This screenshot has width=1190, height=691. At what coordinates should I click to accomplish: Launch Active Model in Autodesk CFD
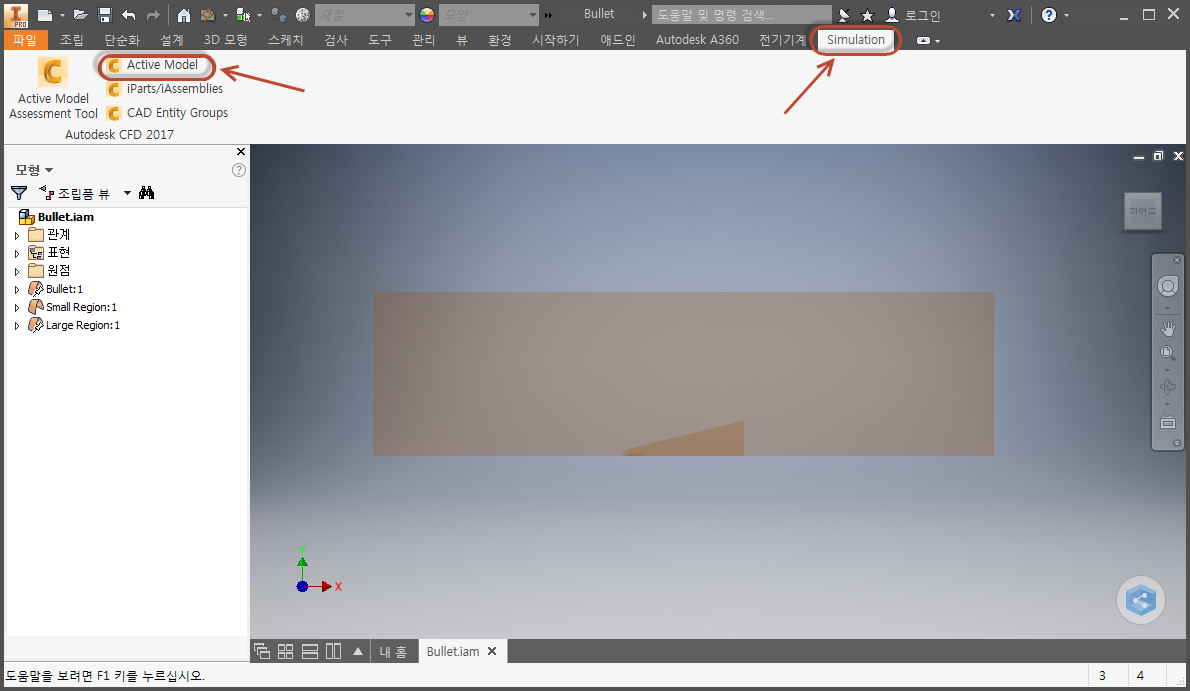[156, 65]
